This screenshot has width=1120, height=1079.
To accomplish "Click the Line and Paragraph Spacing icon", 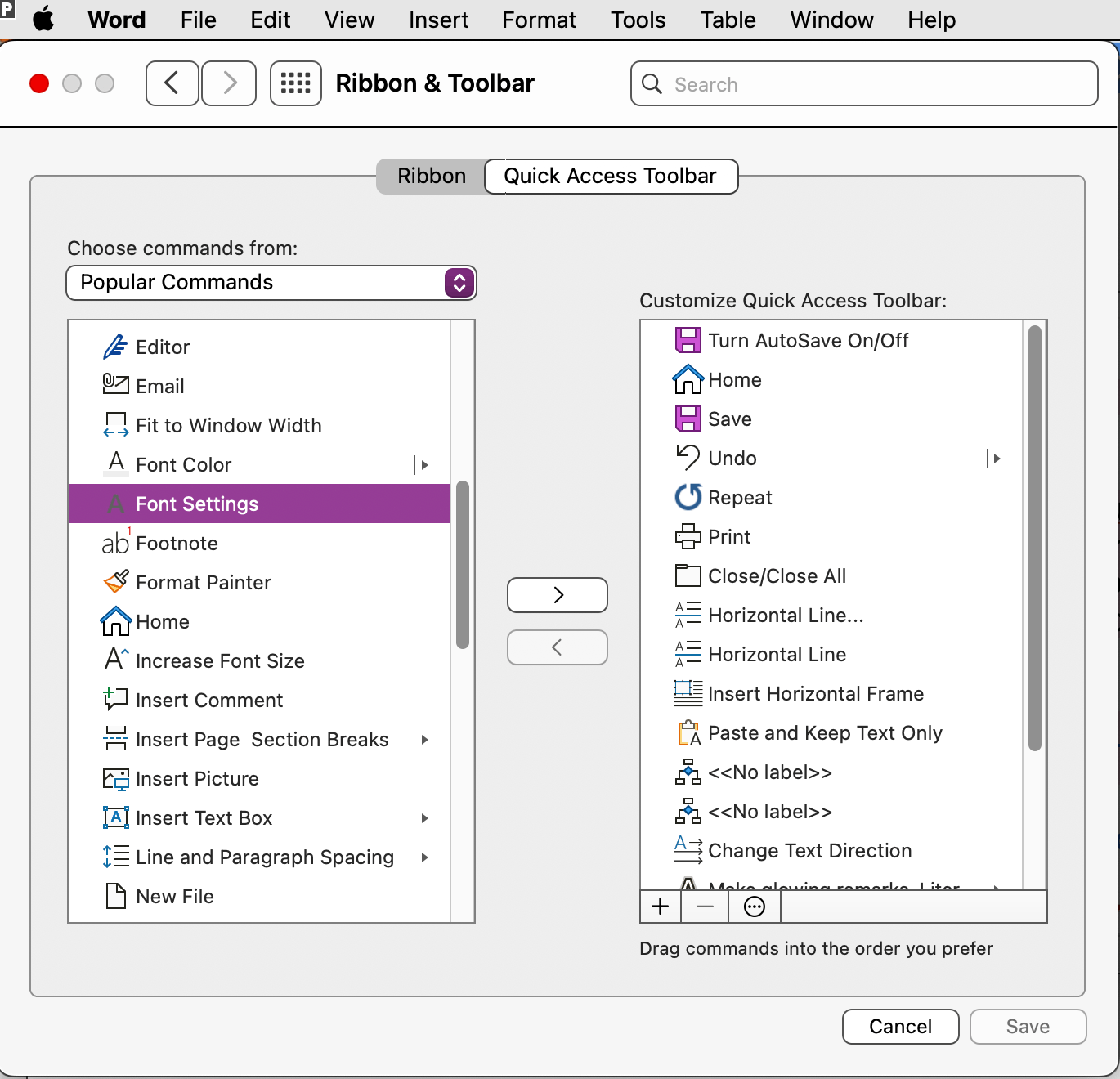I will click(x=115, y=857).
